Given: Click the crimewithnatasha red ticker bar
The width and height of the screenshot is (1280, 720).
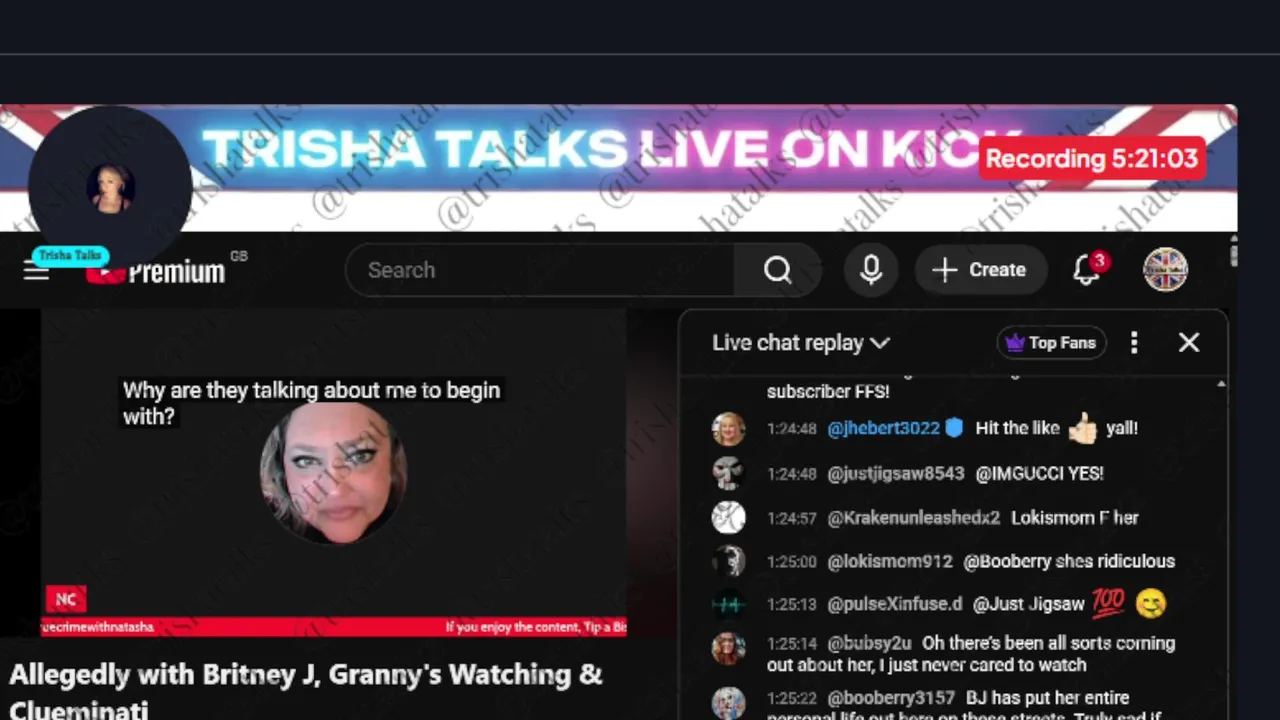Looking at the screenshot, I should pyautogui.click(x=334, y=627).
